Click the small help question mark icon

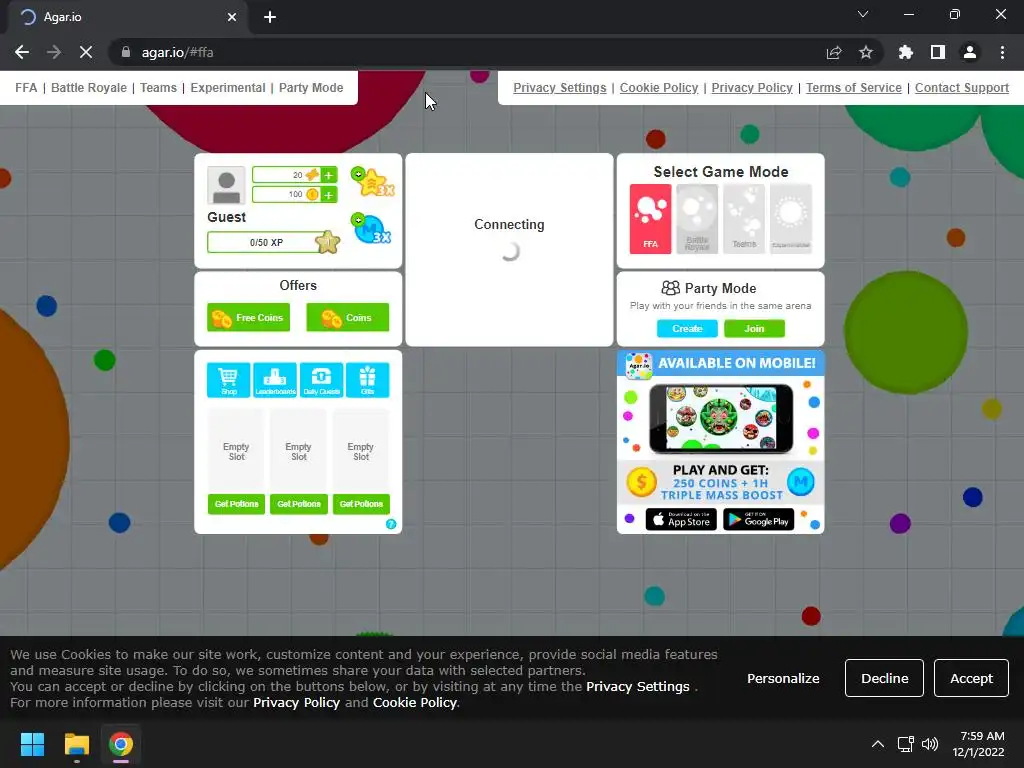[x=391, y=524]
